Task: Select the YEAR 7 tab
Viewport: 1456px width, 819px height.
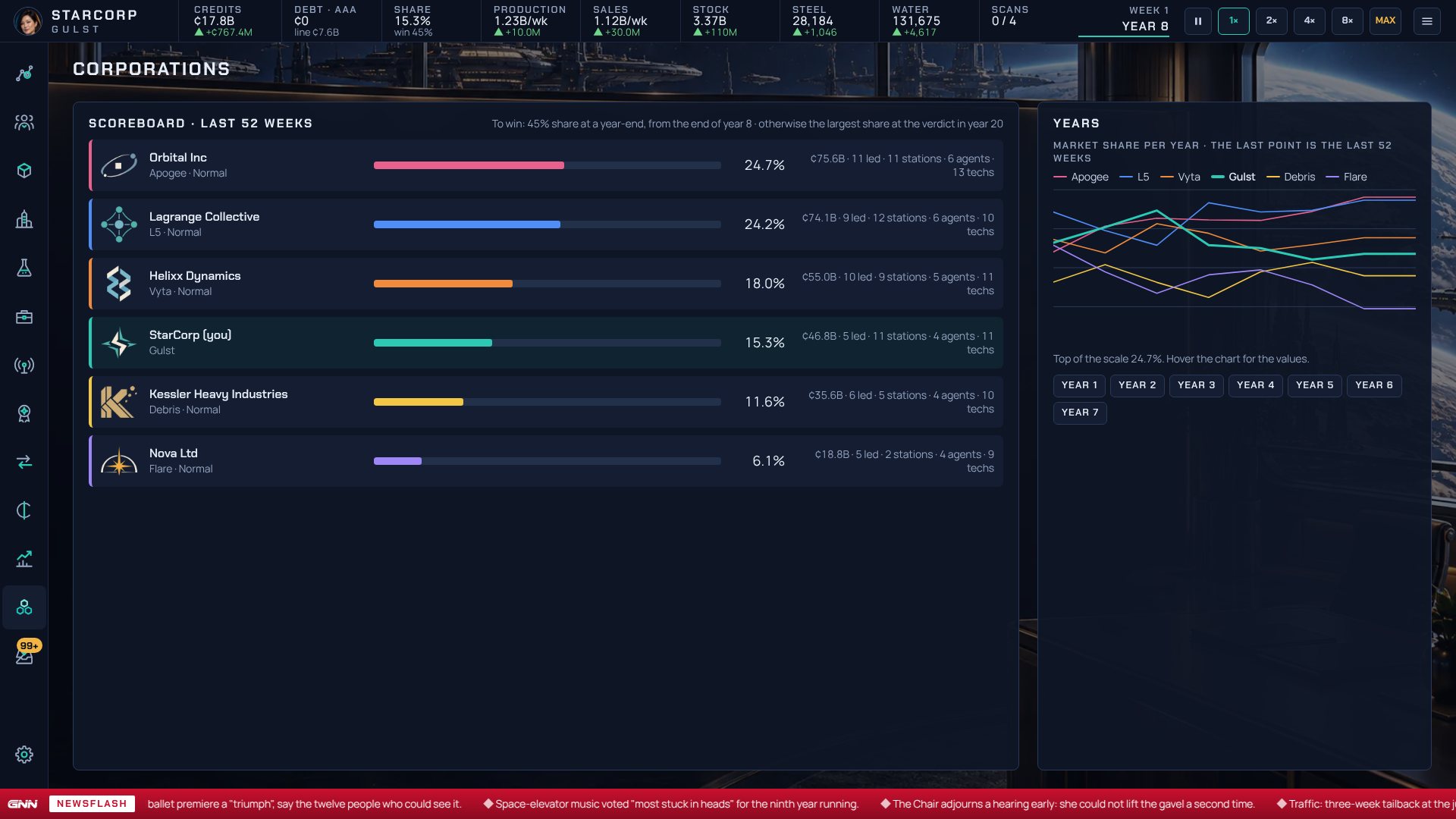Action: point(1080,413)
